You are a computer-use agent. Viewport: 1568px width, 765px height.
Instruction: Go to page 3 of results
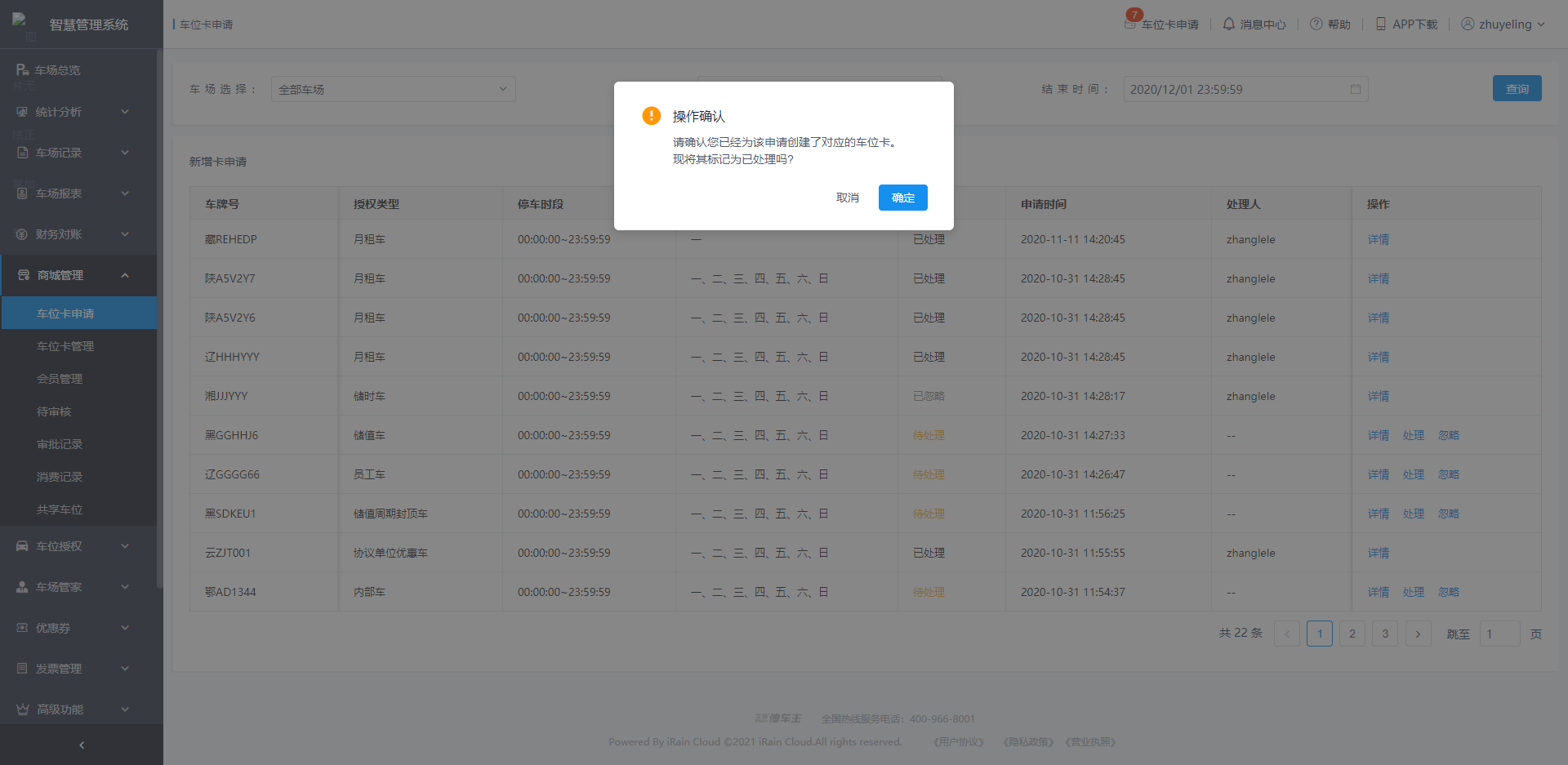[x=1385, y=634]
